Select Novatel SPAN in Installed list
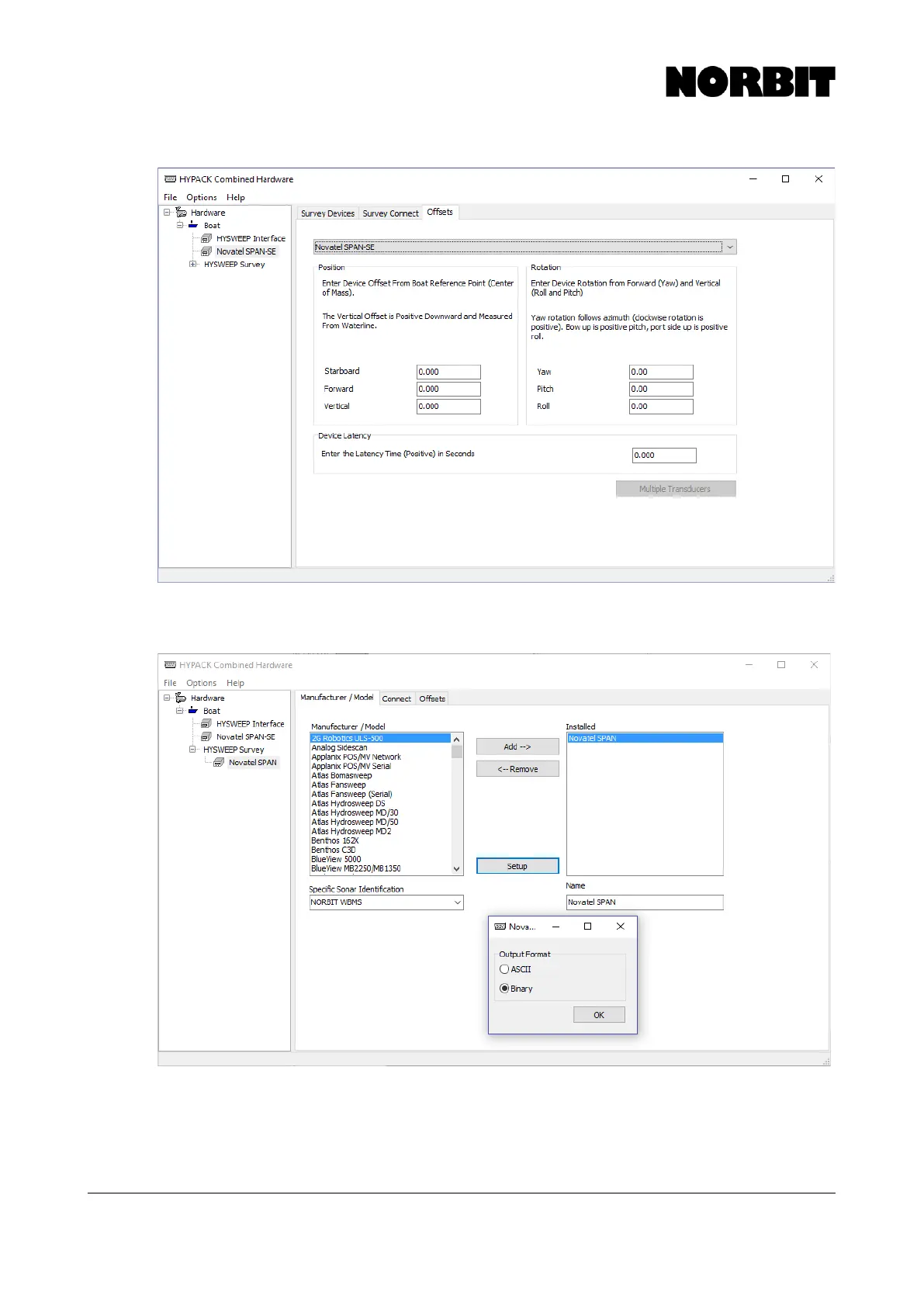Viewport: 924px width, 1306px height. point(645,738)
